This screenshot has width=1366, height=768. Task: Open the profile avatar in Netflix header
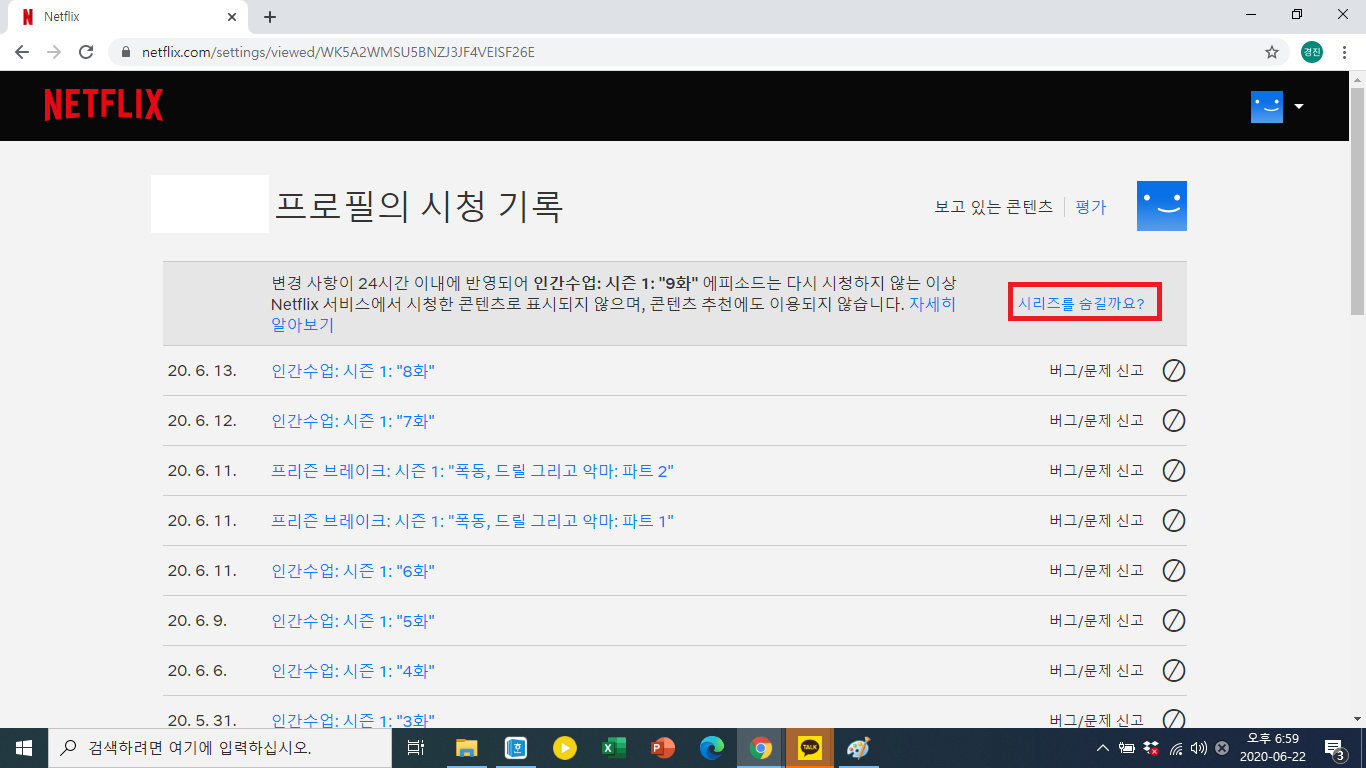click(1266, 106)
